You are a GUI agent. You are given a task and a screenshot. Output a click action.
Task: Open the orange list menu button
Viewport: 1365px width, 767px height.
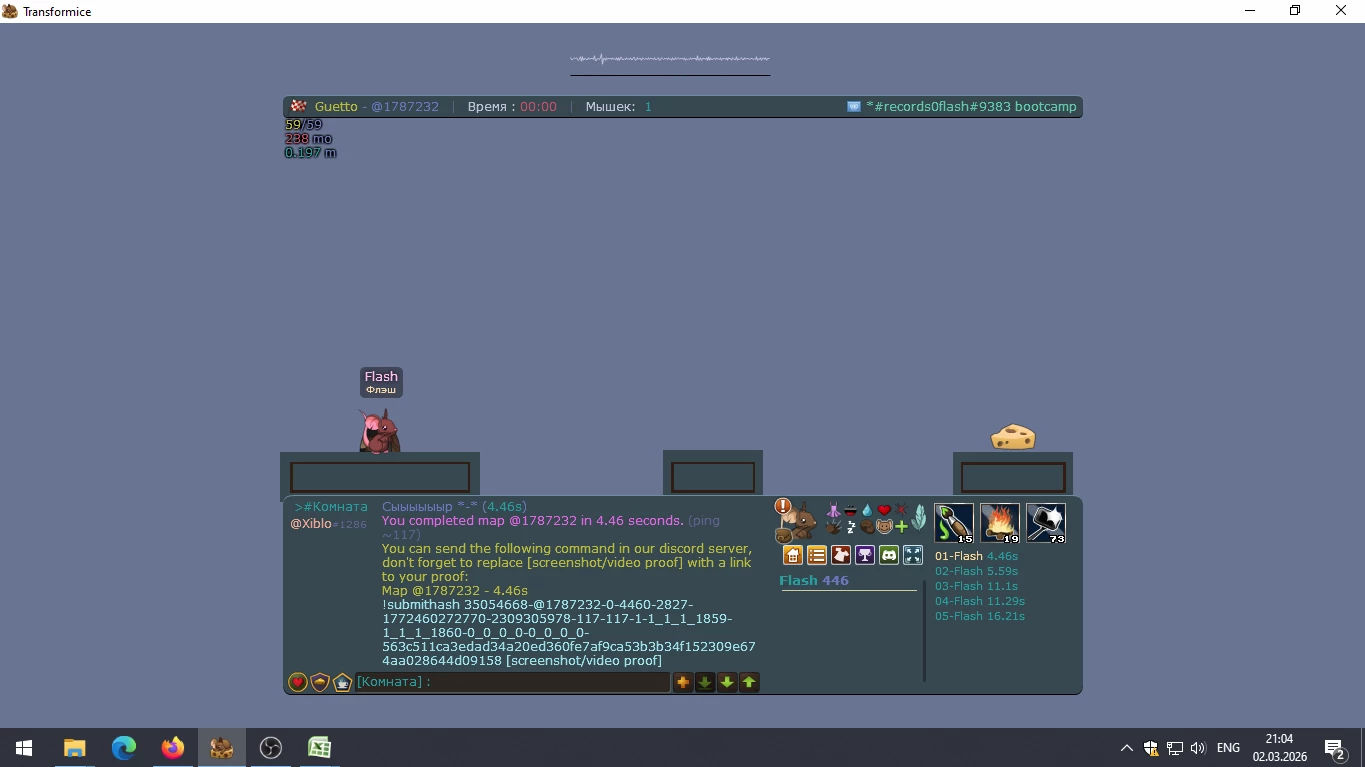tap(817, 555)
